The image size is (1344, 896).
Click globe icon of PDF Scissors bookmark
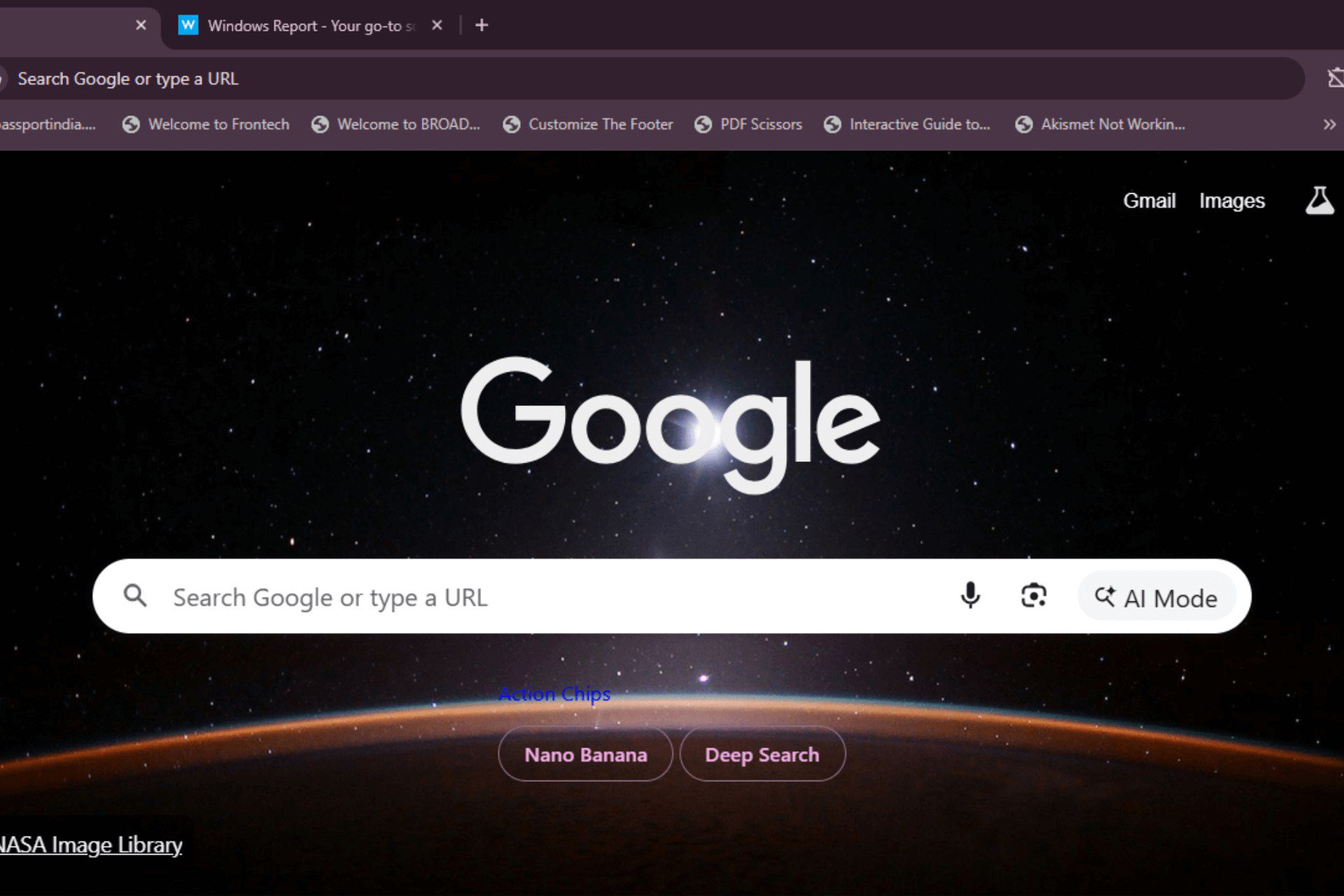[703, 125]
